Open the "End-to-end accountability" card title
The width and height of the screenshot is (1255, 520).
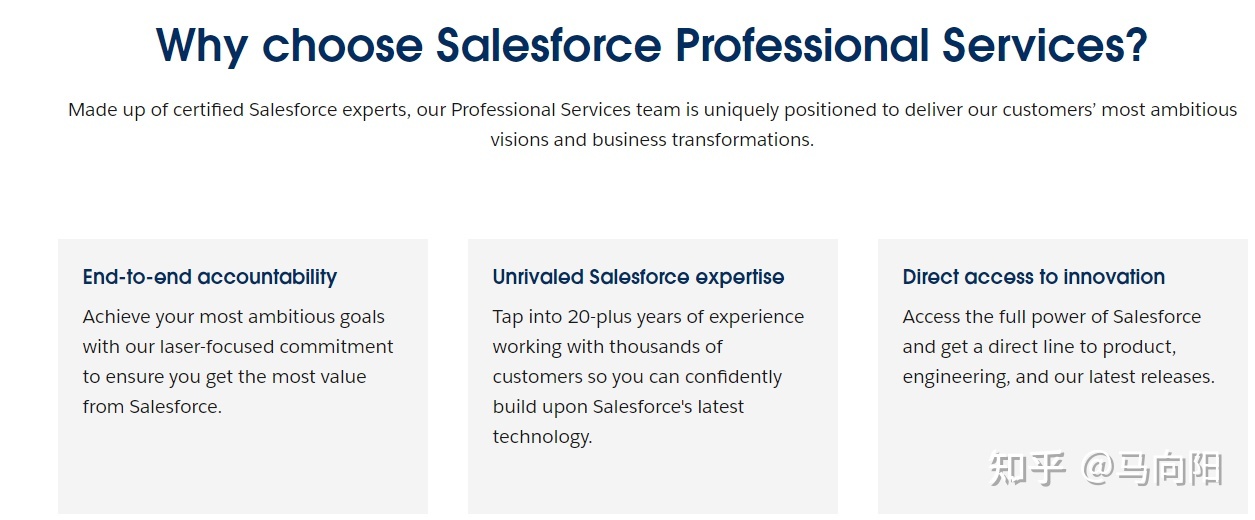pyautogui.click(x=210, y=277)
